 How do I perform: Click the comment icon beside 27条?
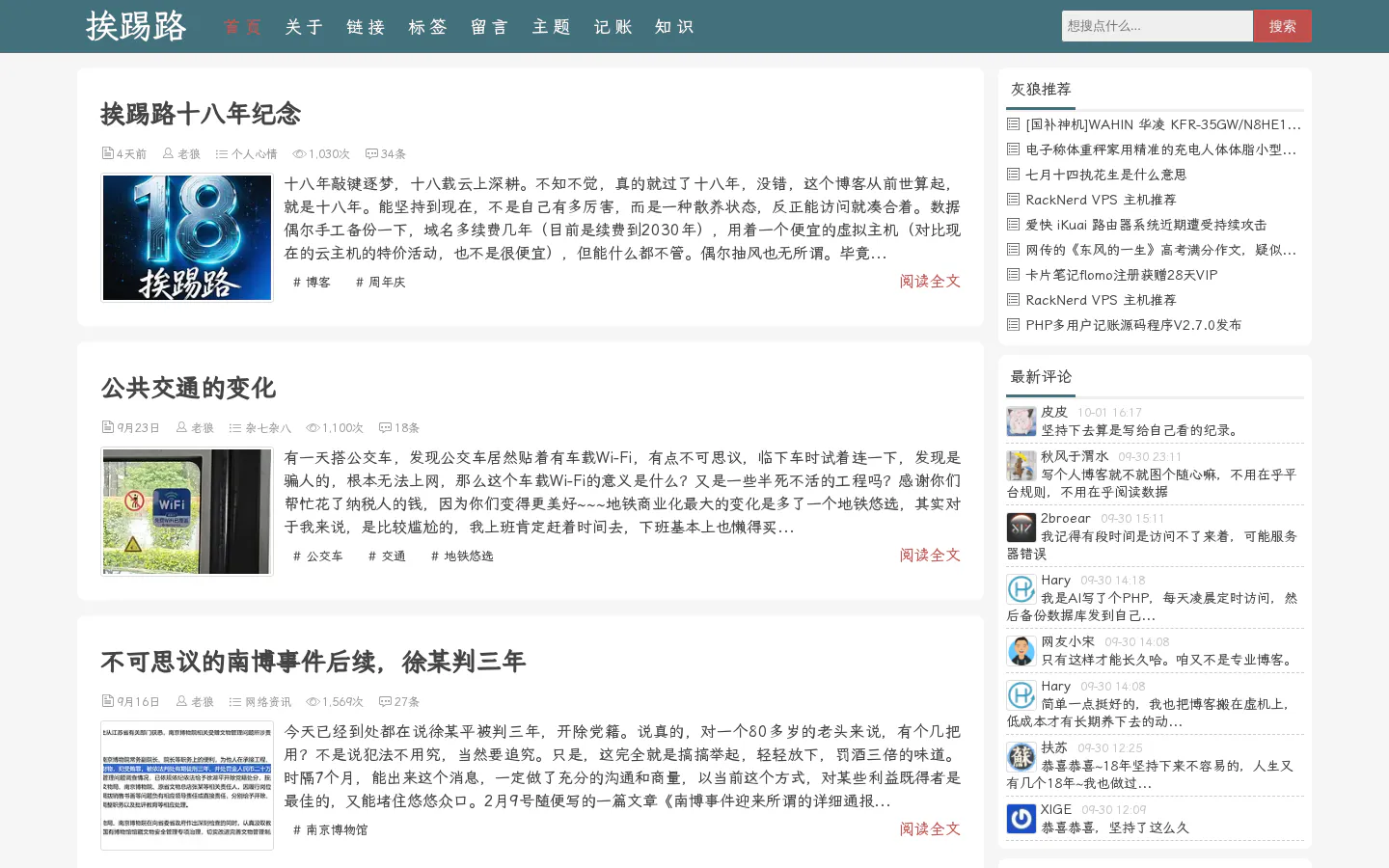pyautogui.click(x=385, y=702)
